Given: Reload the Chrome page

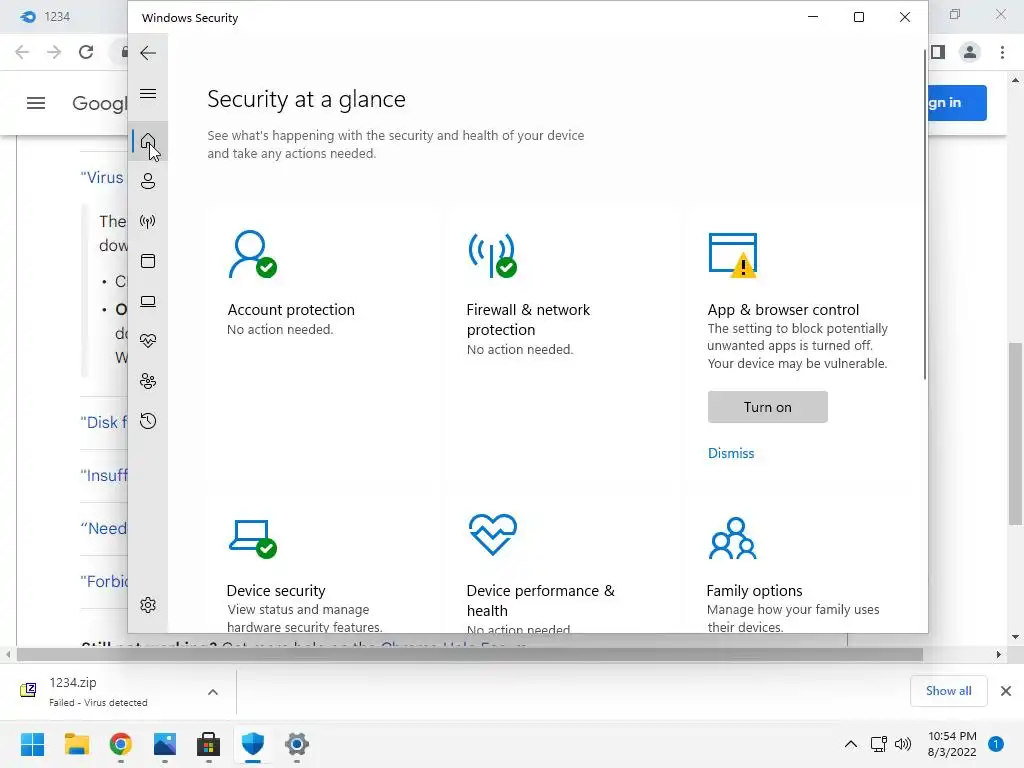Looking at the screenshot, I should (x=86, y=52).
